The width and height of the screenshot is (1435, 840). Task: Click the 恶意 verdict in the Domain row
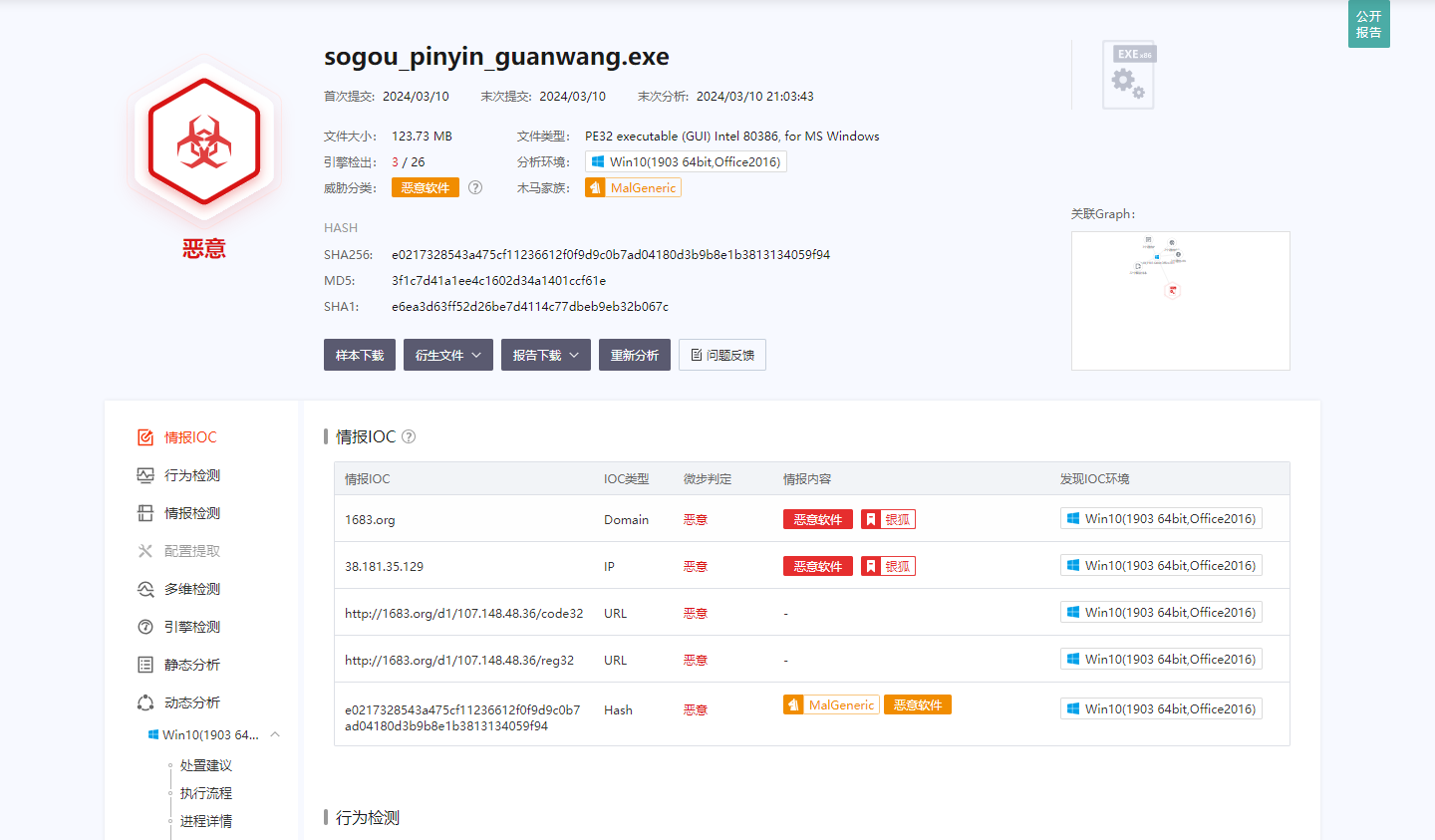pos(696,520)
